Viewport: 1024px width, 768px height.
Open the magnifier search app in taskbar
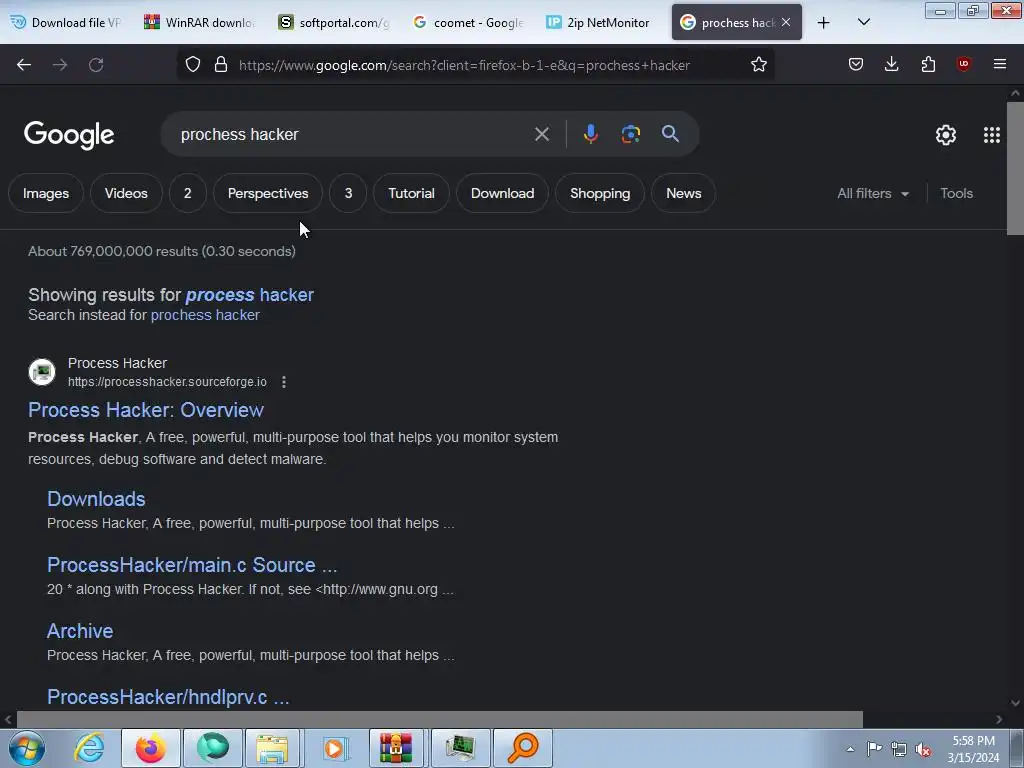coord(522,748)
